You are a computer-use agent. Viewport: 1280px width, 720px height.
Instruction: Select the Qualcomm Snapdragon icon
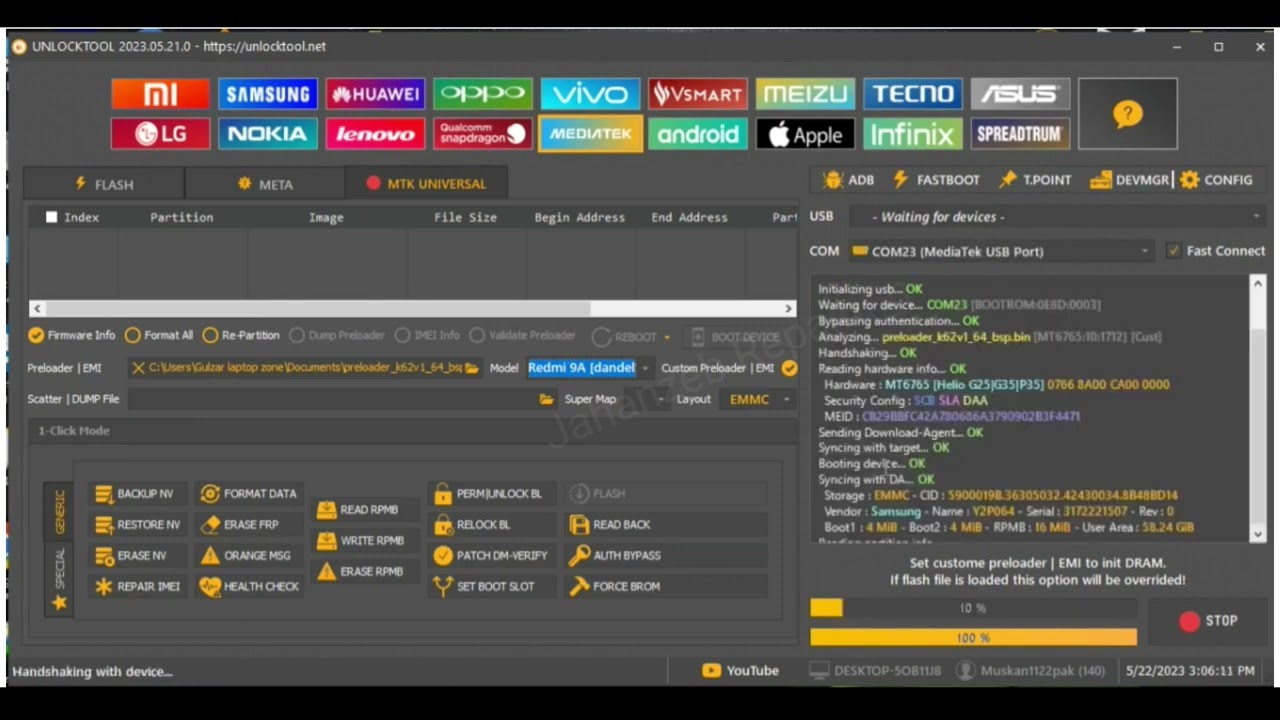[x=483, y=134]
